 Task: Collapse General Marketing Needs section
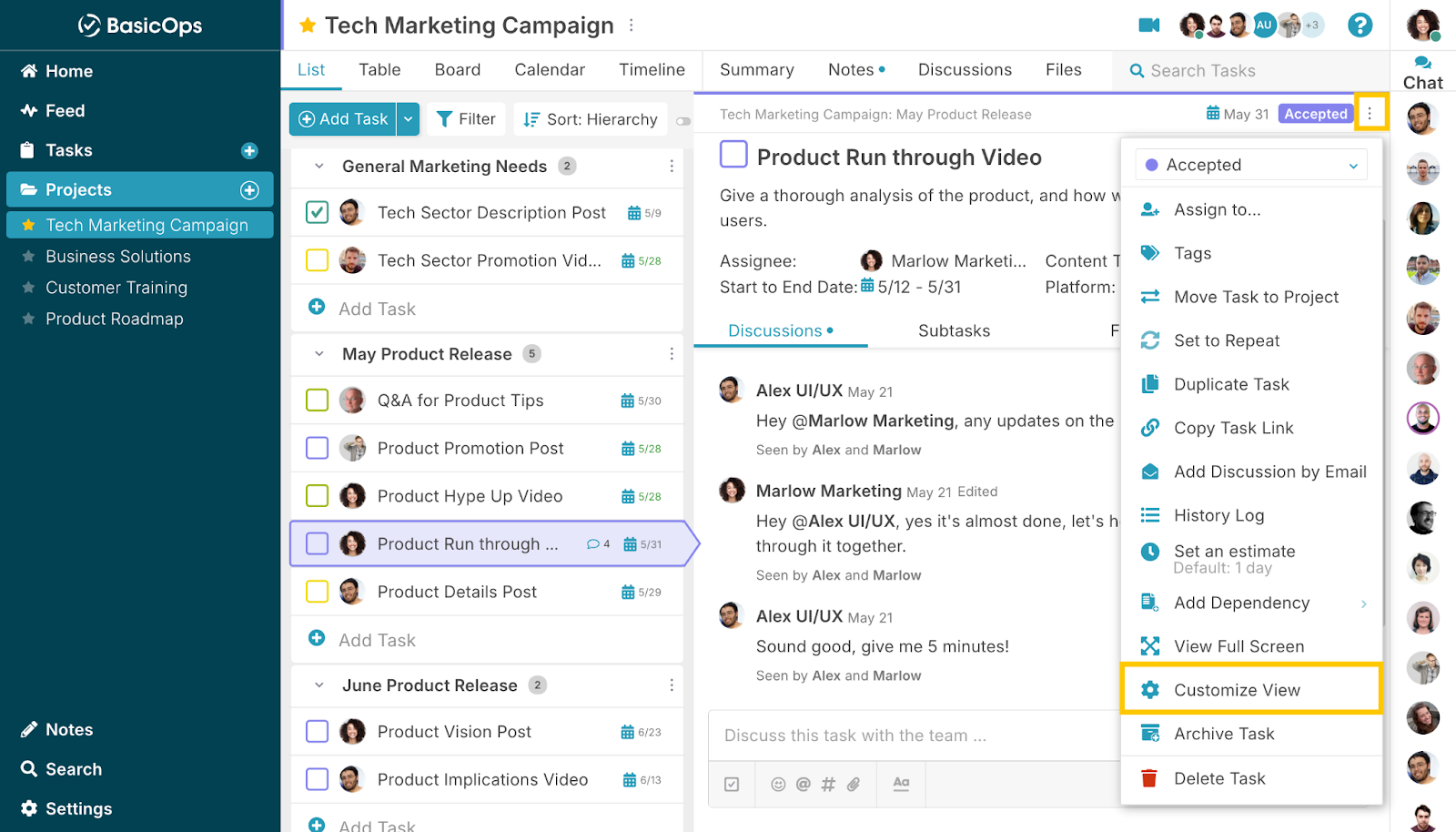point(318,166)
